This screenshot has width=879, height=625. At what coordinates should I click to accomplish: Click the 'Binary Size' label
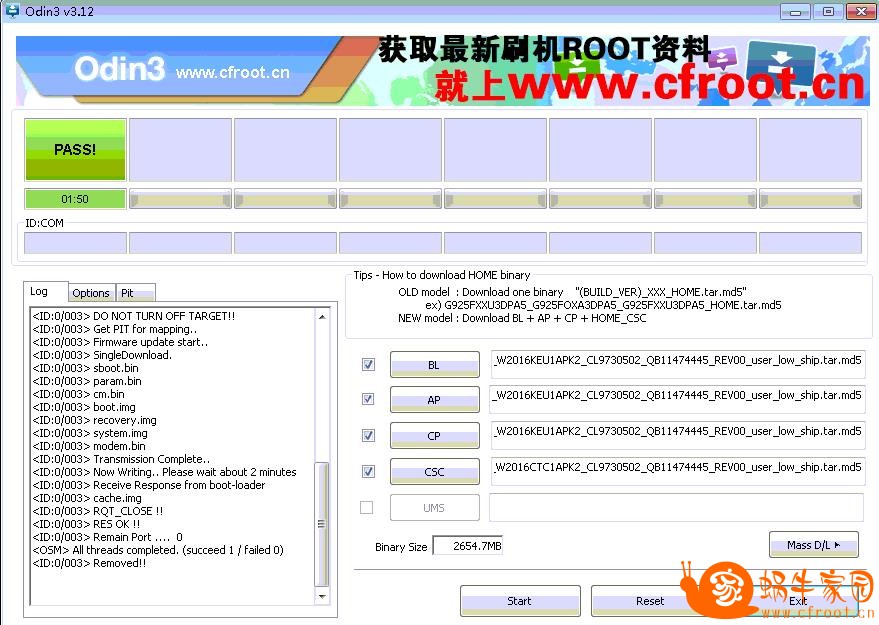(x=401, y=547)
